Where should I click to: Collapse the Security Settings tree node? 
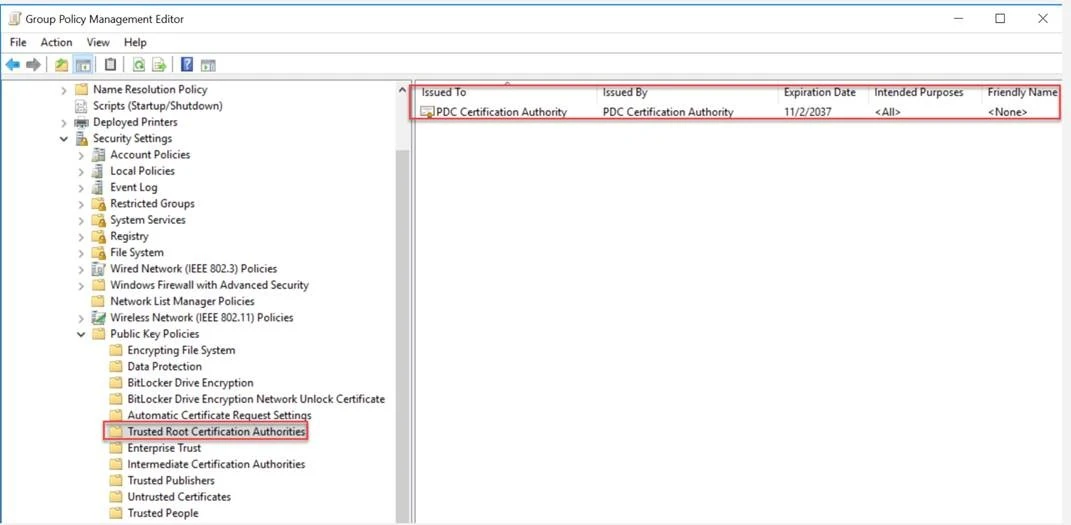[x=64, y=139]
